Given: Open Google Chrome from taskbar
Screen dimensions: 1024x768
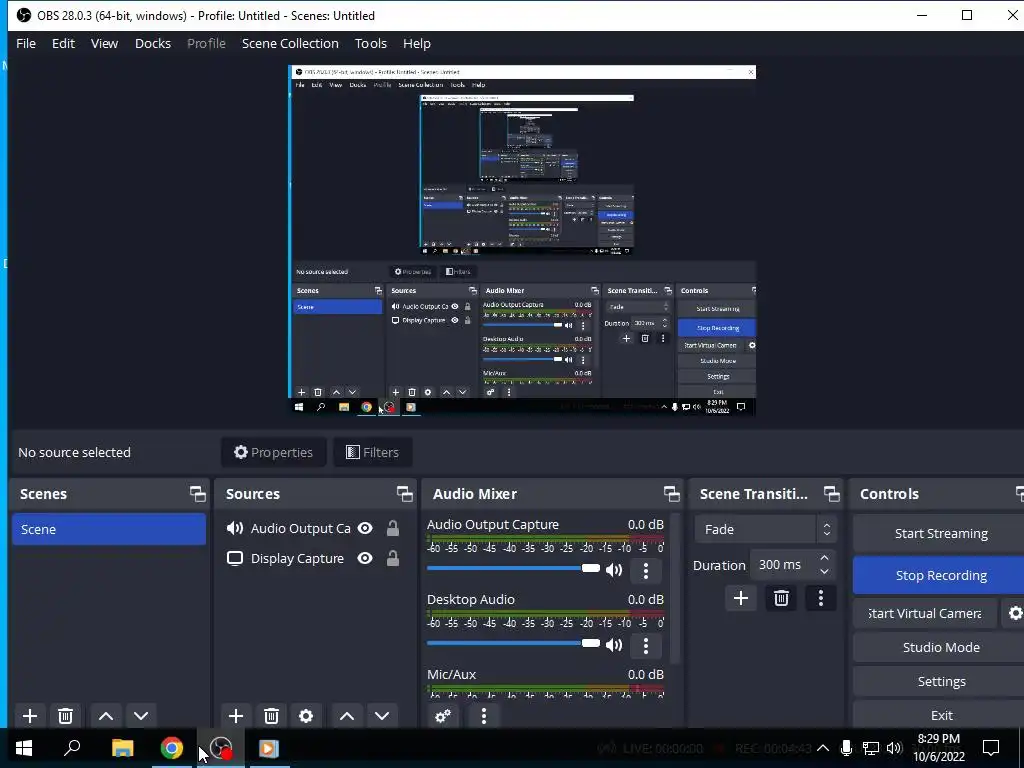Looking at the screenshot, I should (172, 748).
